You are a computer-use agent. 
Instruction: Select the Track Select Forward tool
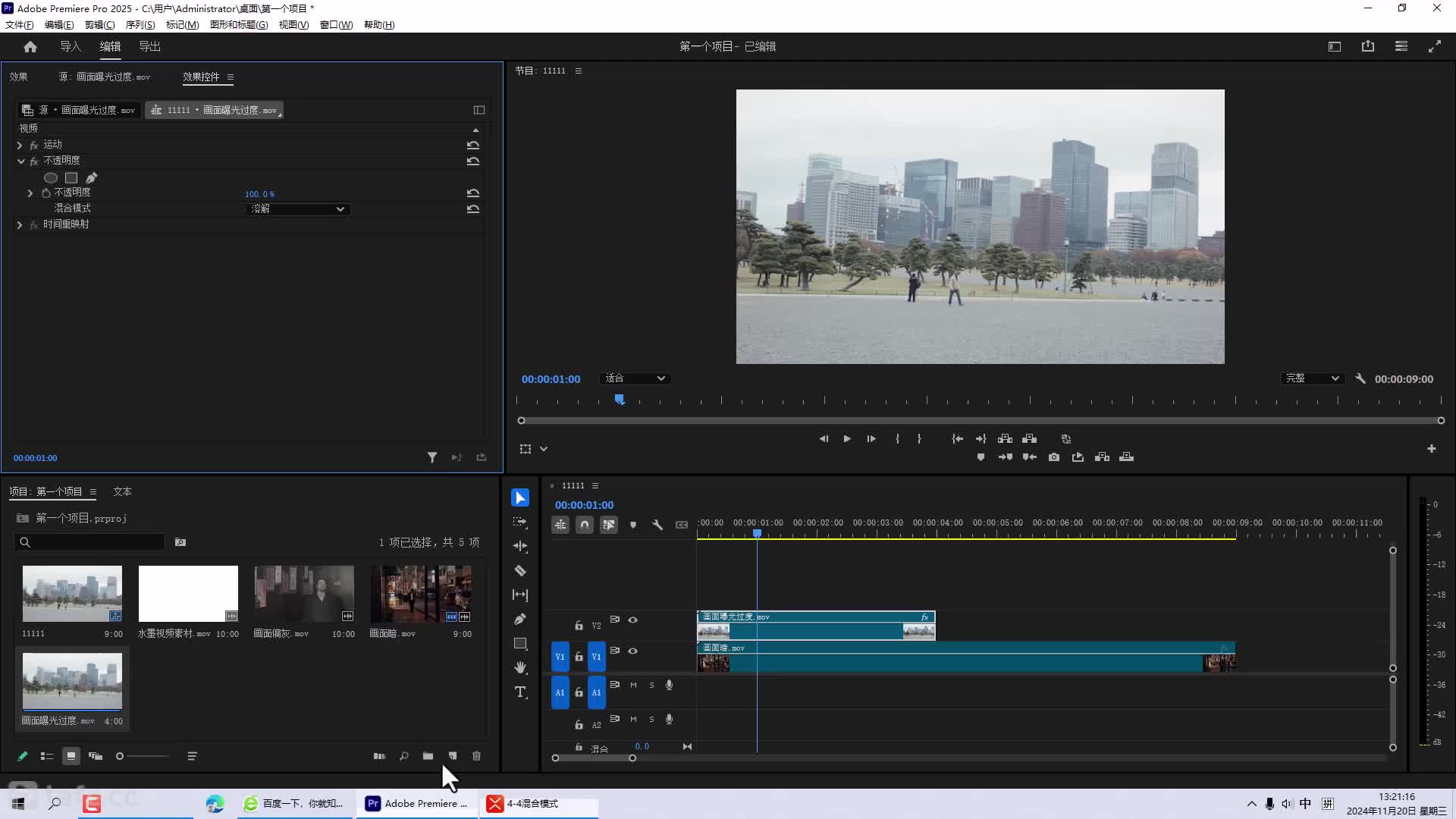point(520,522)
